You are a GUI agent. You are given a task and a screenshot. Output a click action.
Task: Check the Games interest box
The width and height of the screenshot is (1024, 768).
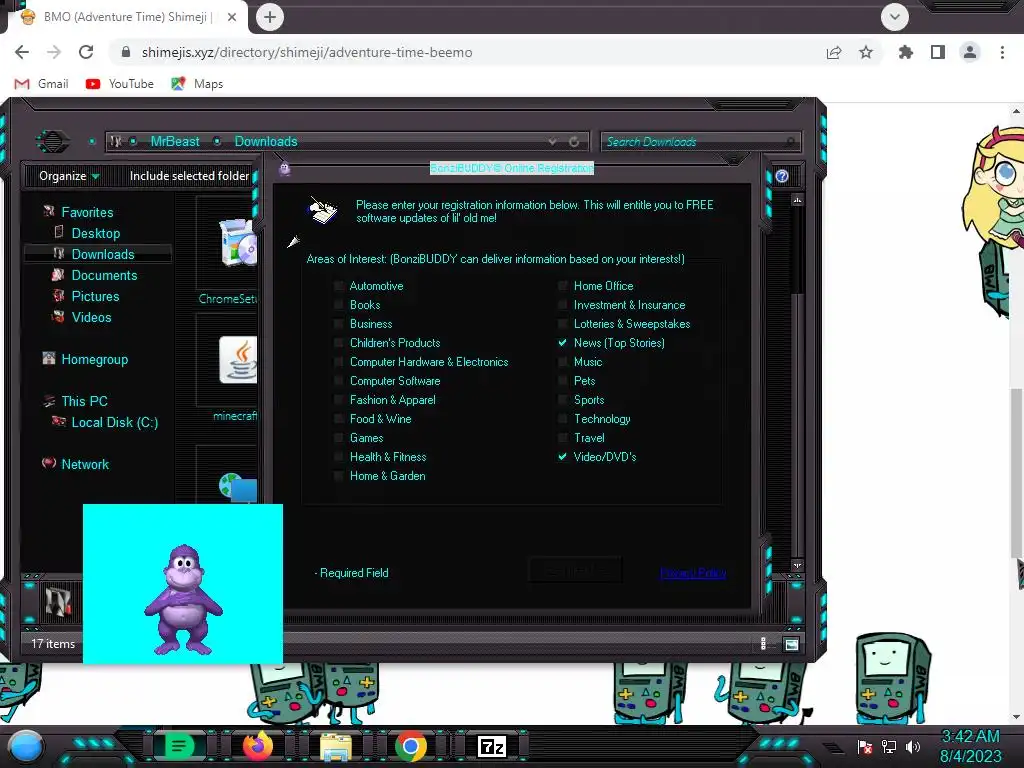tap(338, 438)
